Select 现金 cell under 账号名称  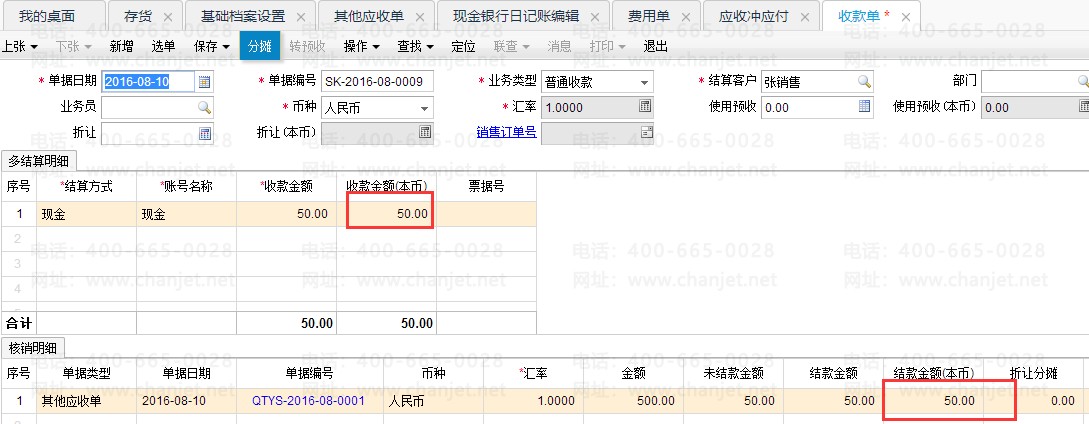tap(186, 214)
